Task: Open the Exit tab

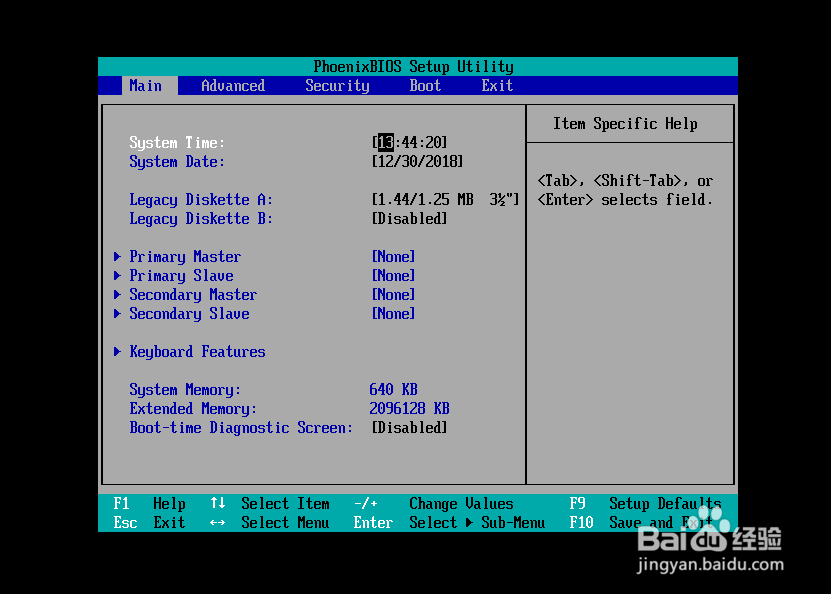Action: tap(497, 86)
